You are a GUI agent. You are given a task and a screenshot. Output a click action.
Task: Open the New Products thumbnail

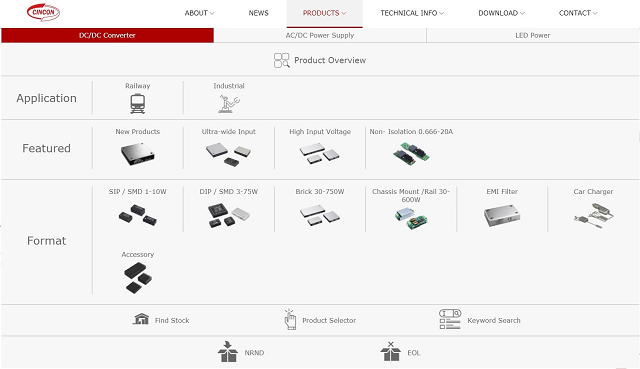tap(138, 153)
